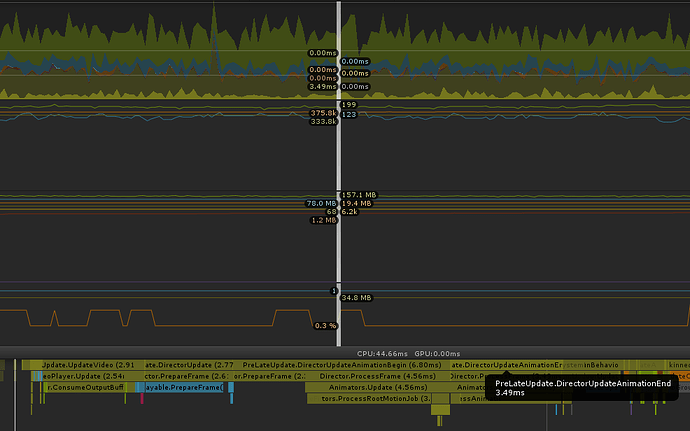The width and height of the screenshot is (690, 431).
Task: Select the blue ayable.PrepareFrame( bar
Action: tap(184, 387)
